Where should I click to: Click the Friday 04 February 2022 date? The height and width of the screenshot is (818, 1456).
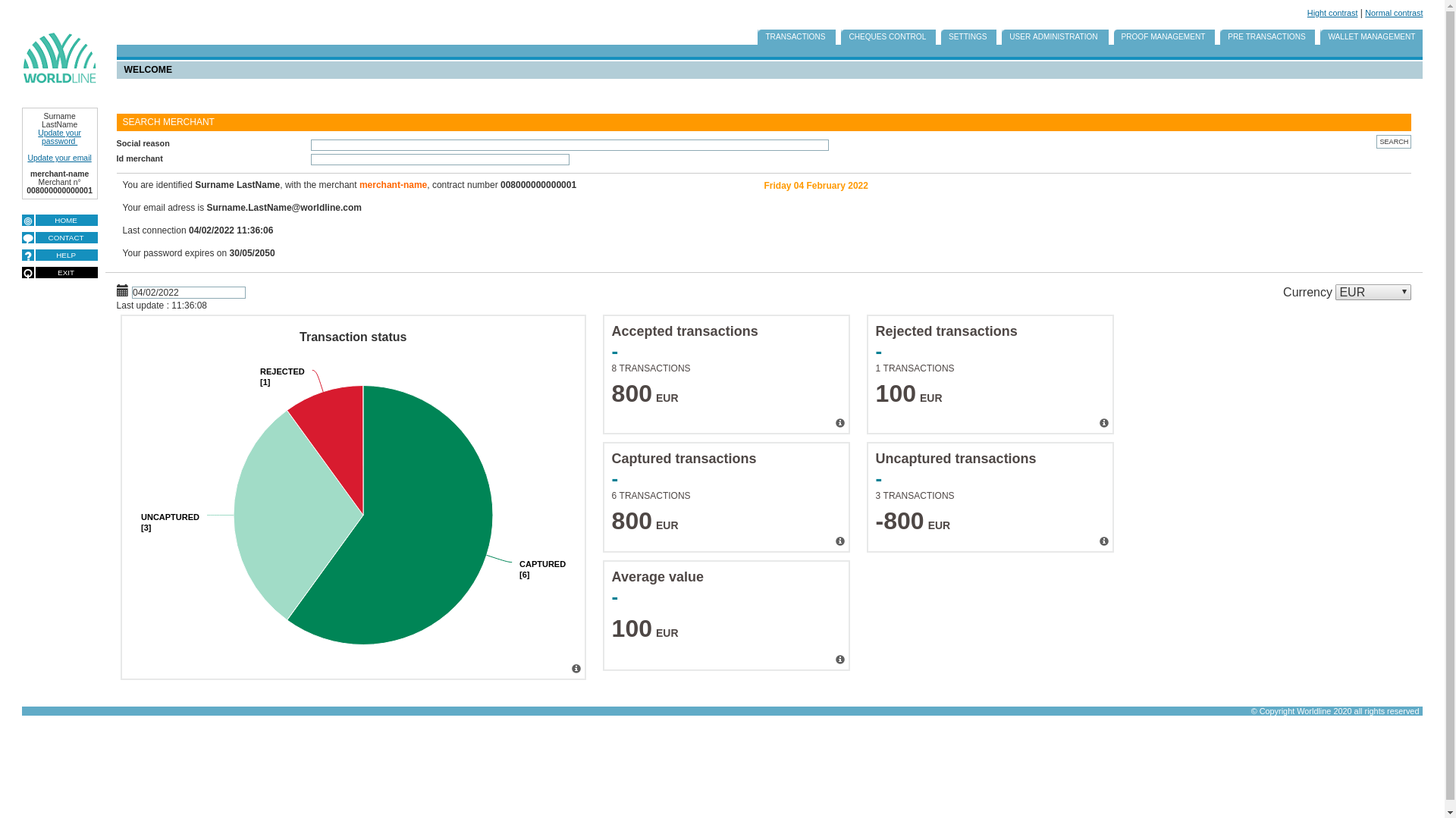tap(816, 186)
